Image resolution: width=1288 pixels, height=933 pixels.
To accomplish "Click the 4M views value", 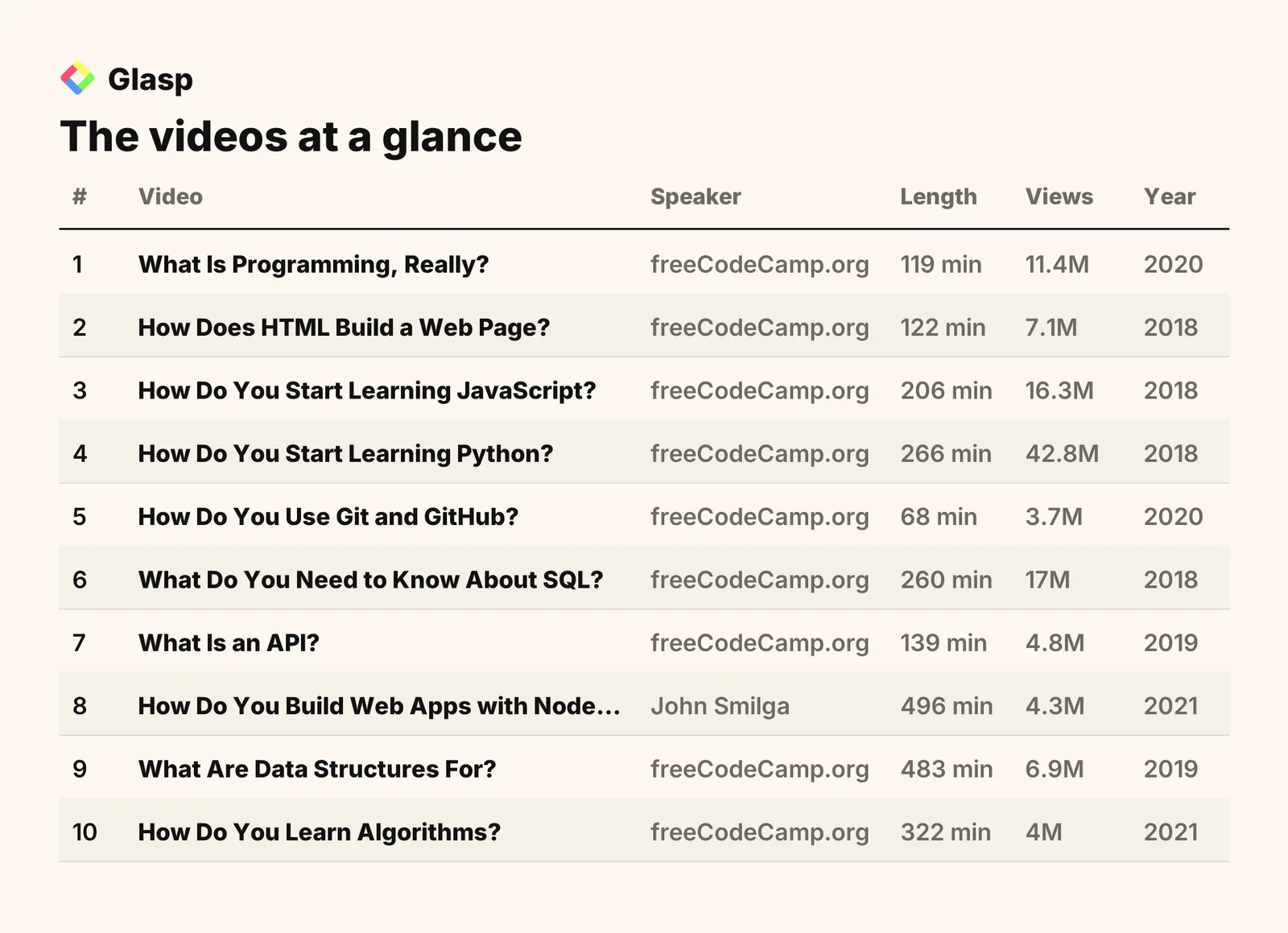I will tap(1044, 832).
